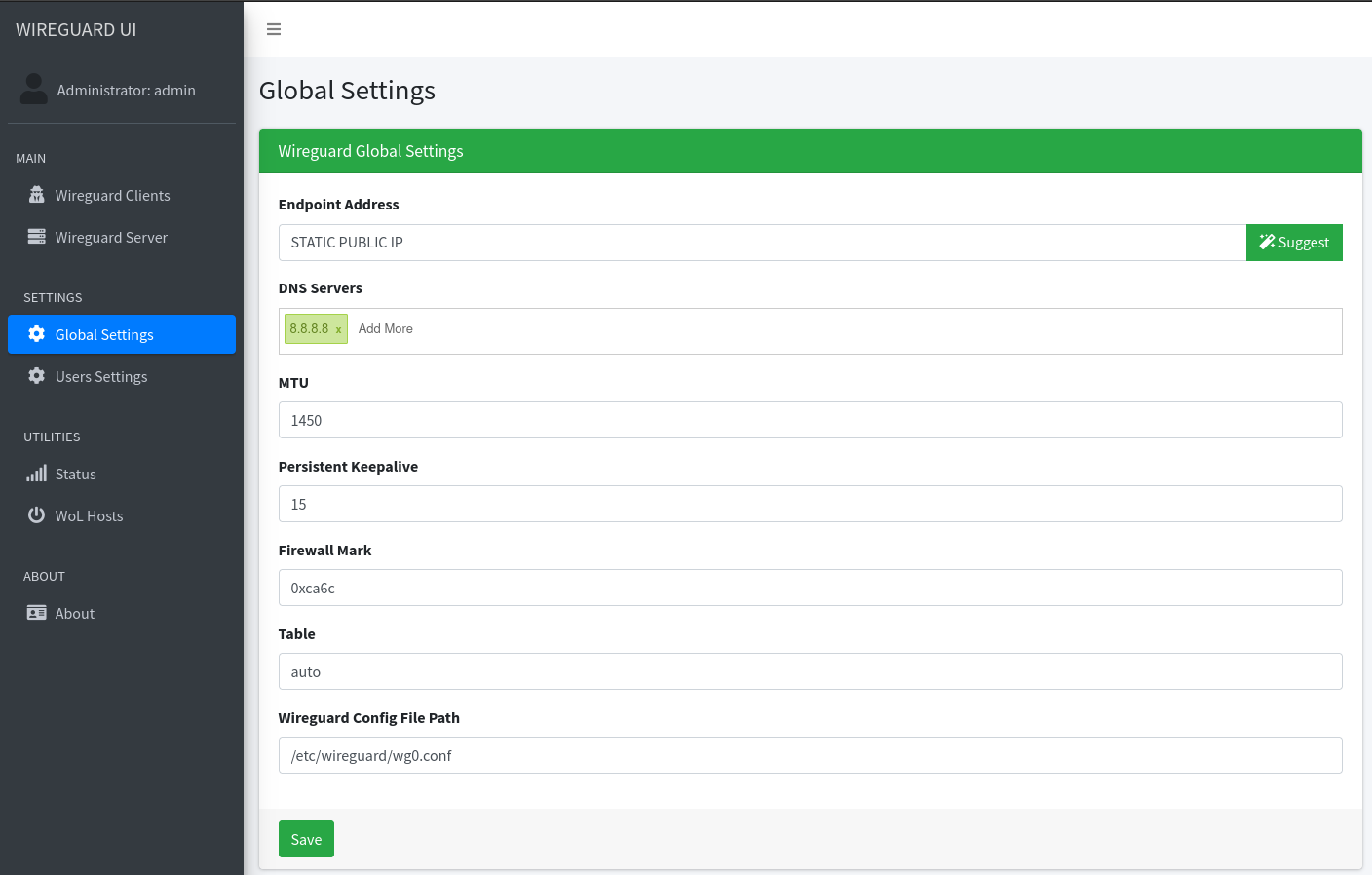Click the Status bar-chart icon
Screen dimensions: 1372x875
pos(36,474)
